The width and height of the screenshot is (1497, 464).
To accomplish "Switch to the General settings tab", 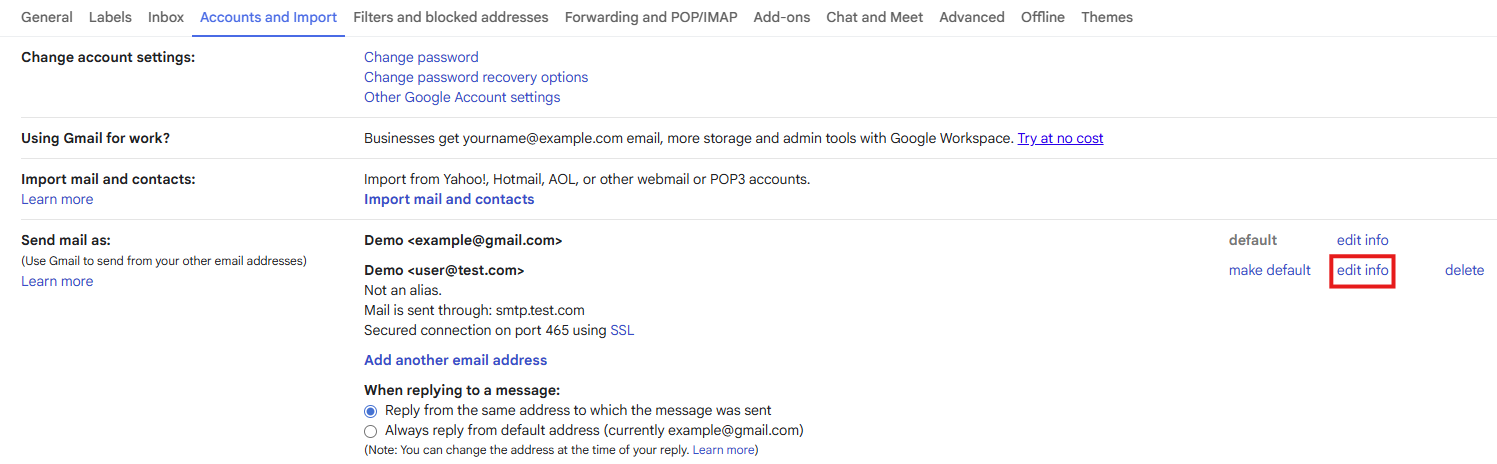I will (47, 17).
